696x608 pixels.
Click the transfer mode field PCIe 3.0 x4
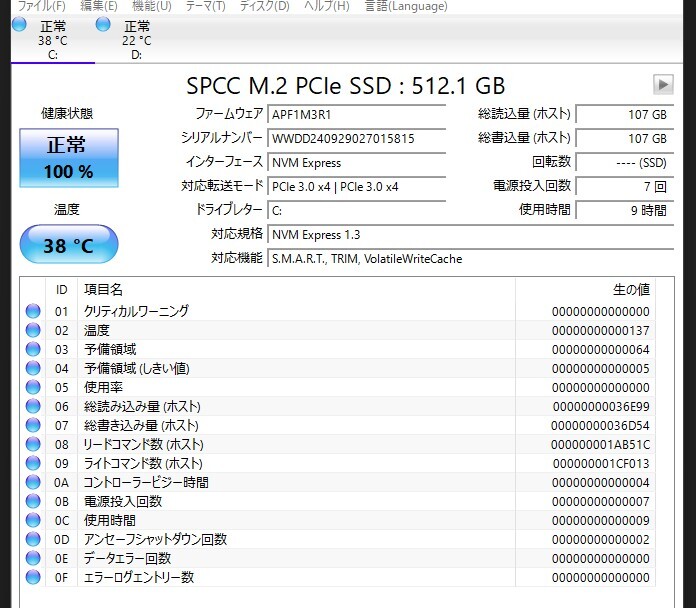[x=356, y=186]
